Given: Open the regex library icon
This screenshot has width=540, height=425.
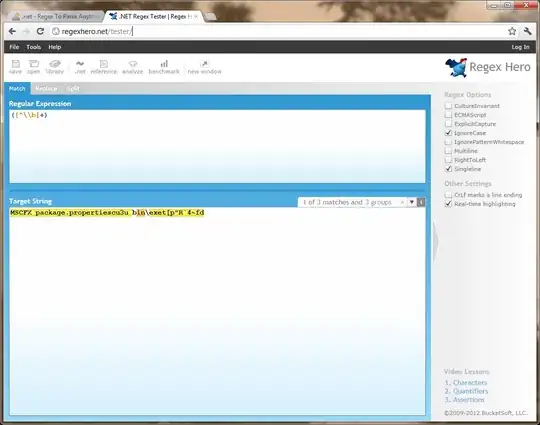Looking at the screenshot, I should [55, 67].
